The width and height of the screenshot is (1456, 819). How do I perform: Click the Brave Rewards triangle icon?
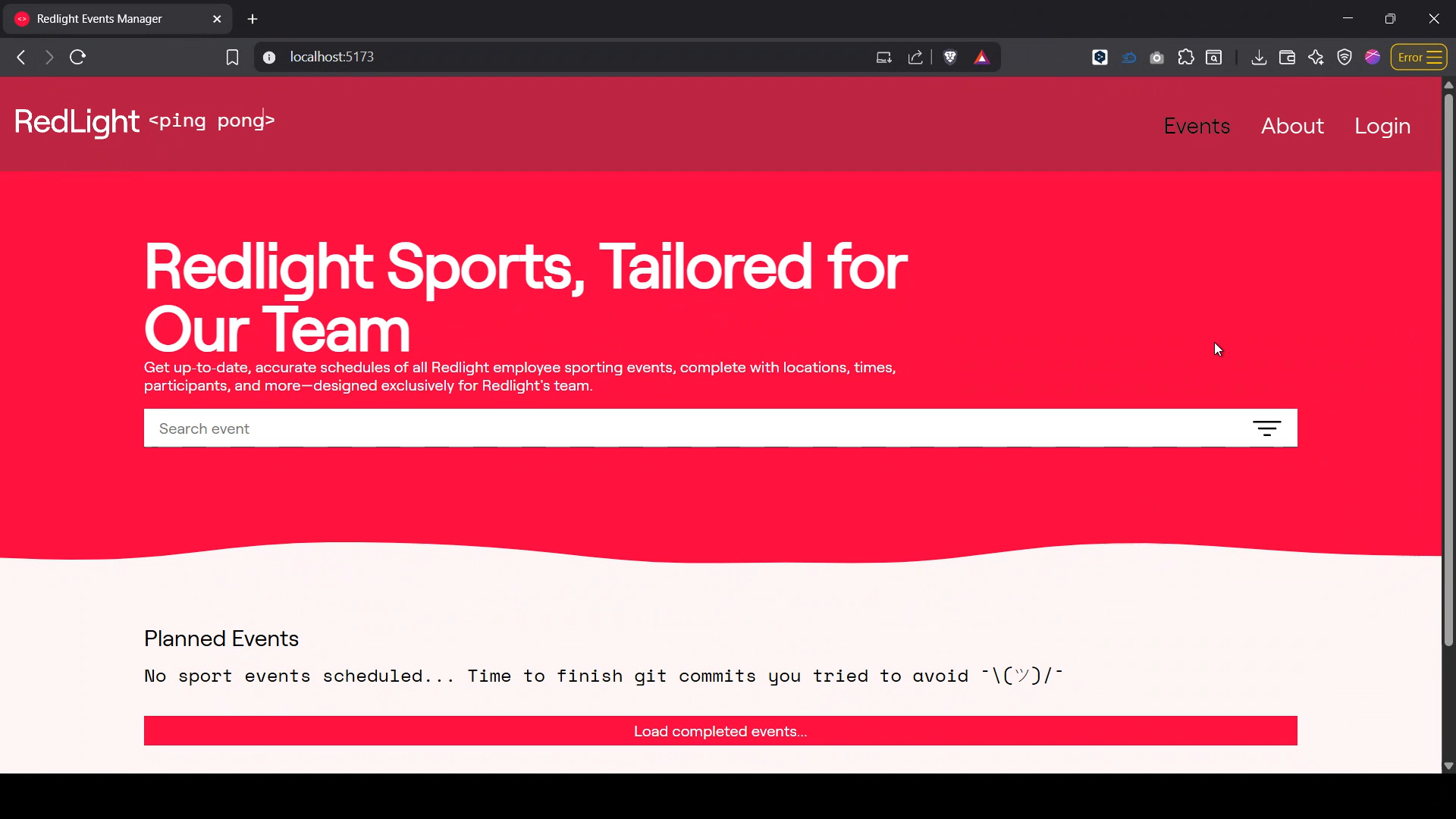click(x=982, y=58)
